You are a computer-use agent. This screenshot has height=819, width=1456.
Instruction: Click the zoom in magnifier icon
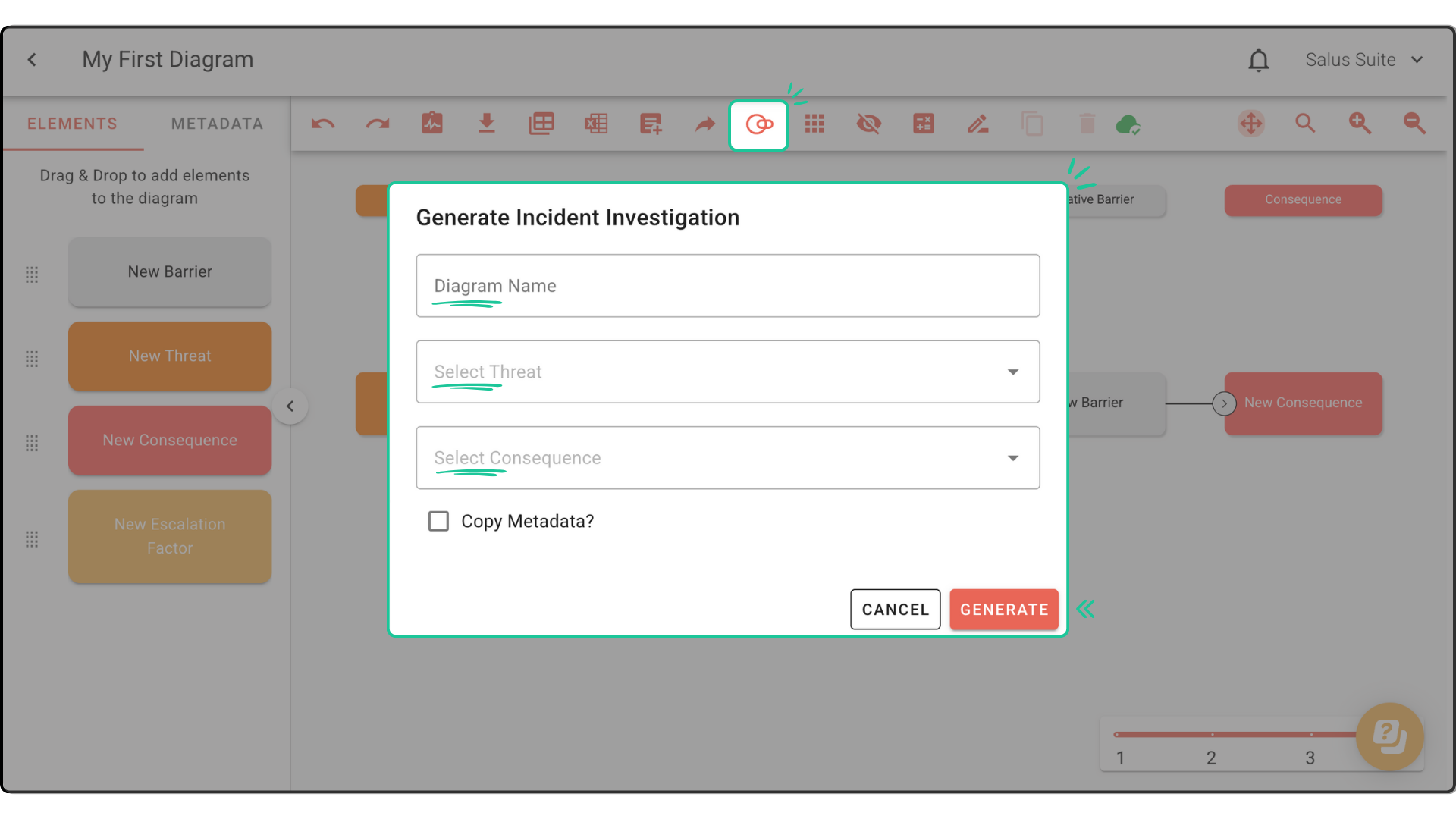1360,124
